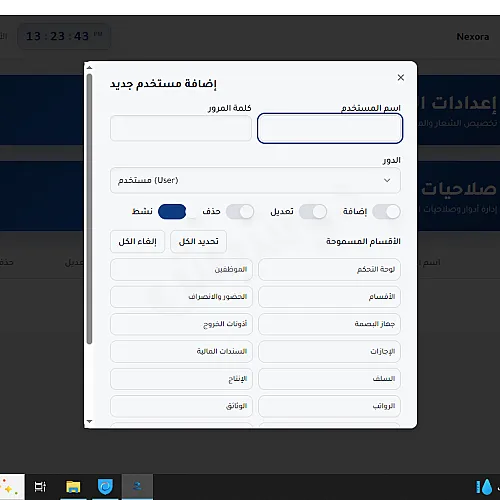Screen dimensions: 500x500
Task: Click the dialog vertical scrollbar thumb
Action: (x=89, y=209)
